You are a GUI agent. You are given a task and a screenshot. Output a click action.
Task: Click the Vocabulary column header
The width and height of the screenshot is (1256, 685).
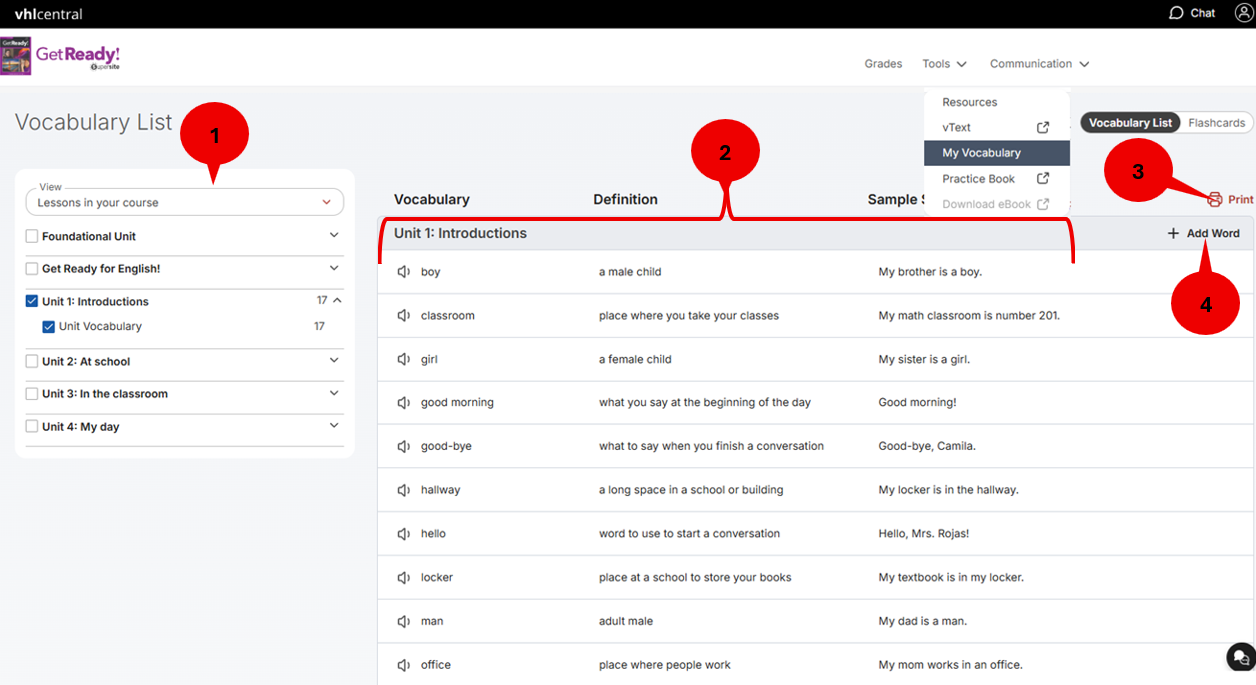pos(431,200)
